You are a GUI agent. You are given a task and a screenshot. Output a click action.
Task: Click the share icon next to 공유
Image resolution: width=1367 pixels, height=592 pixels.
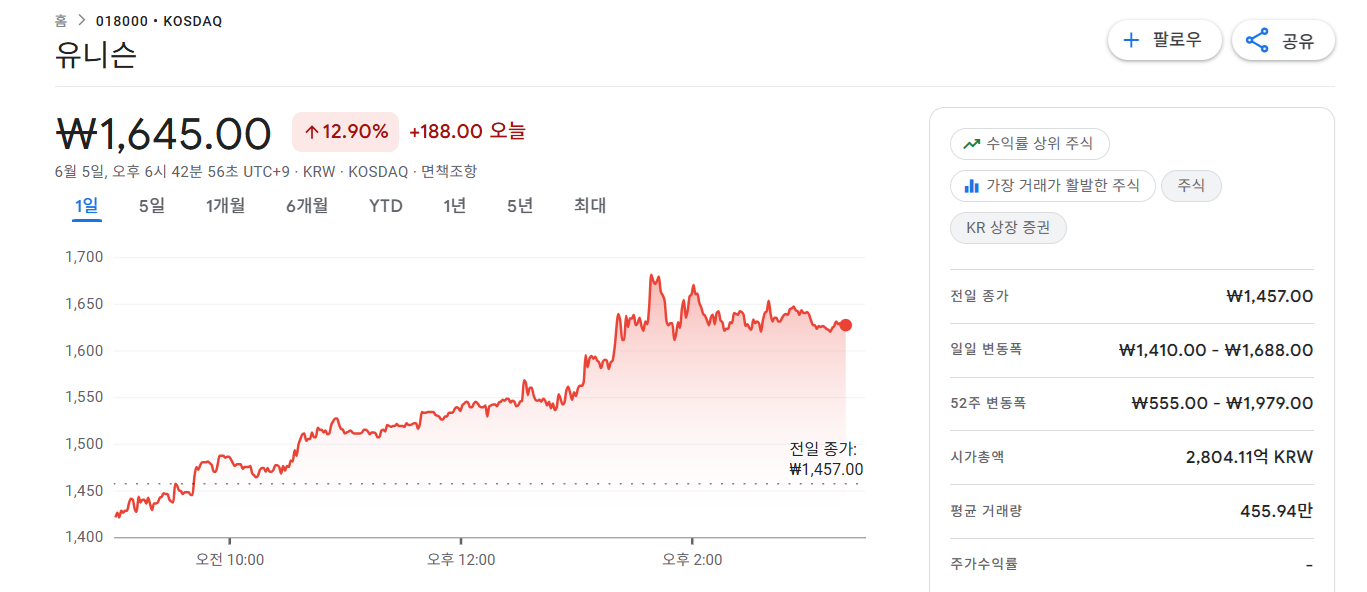coord(1258,40)
